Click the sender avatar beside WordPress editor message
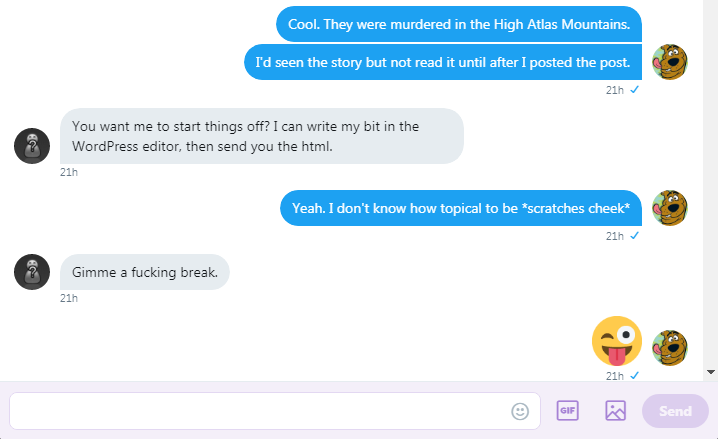The height and width of the screenshot is (439, 718). point(32,145)
